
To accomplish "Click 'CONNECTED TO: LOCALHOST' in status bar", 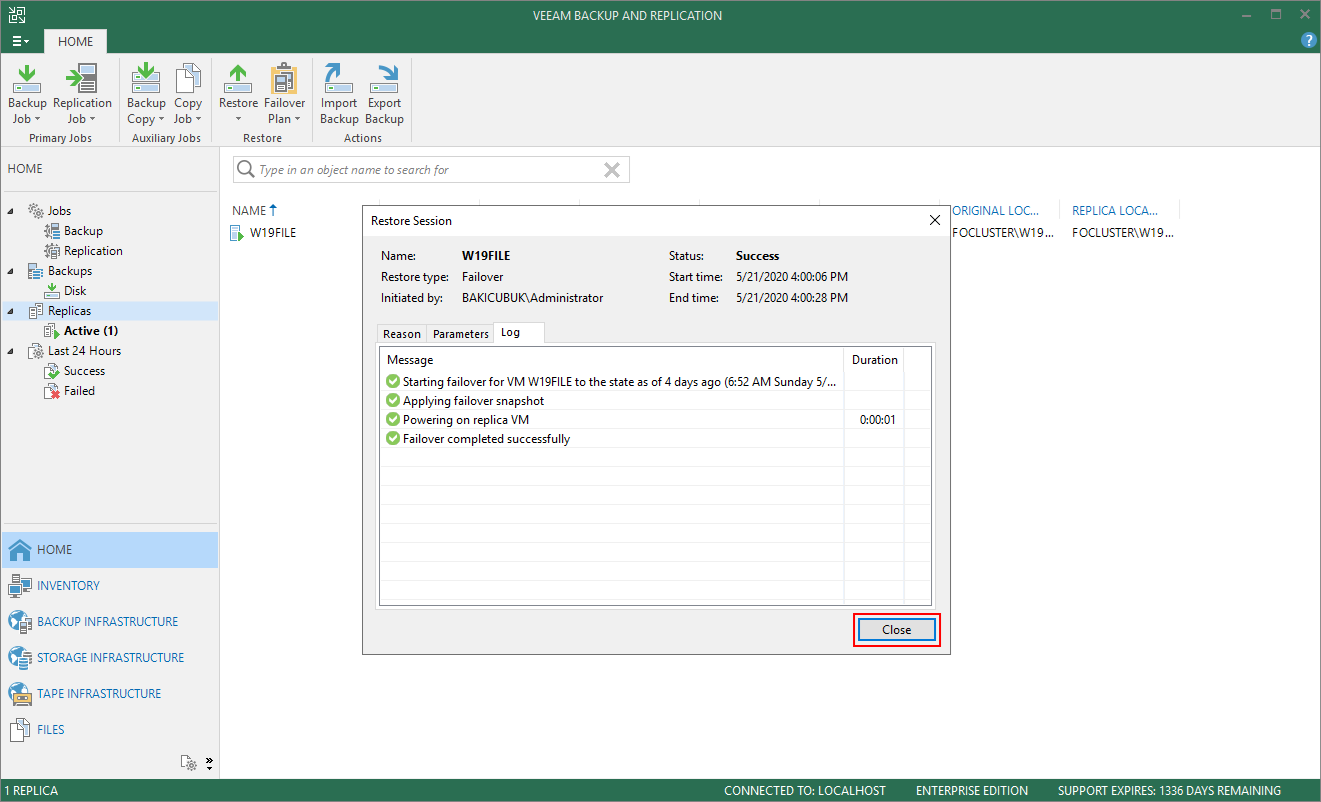I will [x=805, y=791].
